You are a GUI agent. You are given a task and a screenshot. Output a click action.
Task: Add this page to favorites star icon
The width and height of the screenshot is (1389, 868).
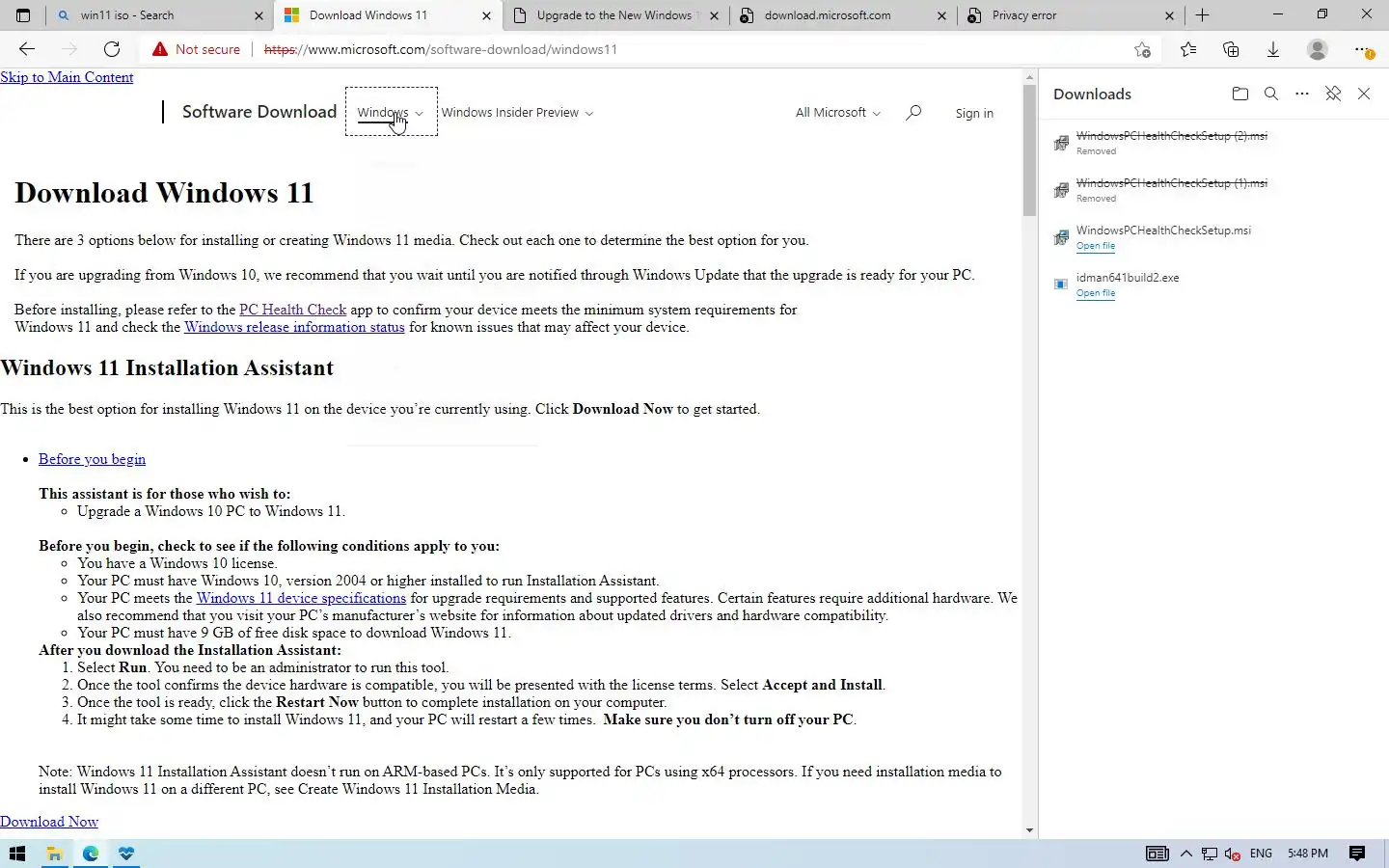(1143, 49)
